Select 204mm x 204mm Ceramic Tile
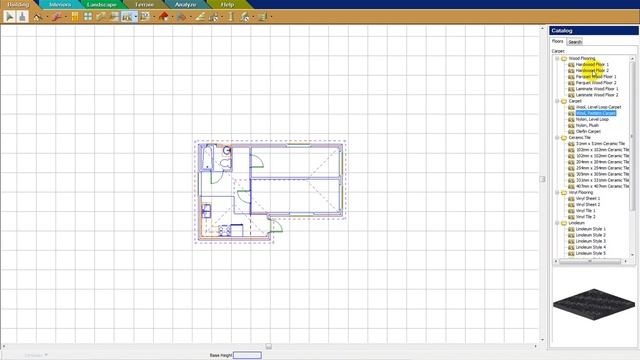This screenshot has width=640, height=360. pyautogui.click(x=602, y=162)
